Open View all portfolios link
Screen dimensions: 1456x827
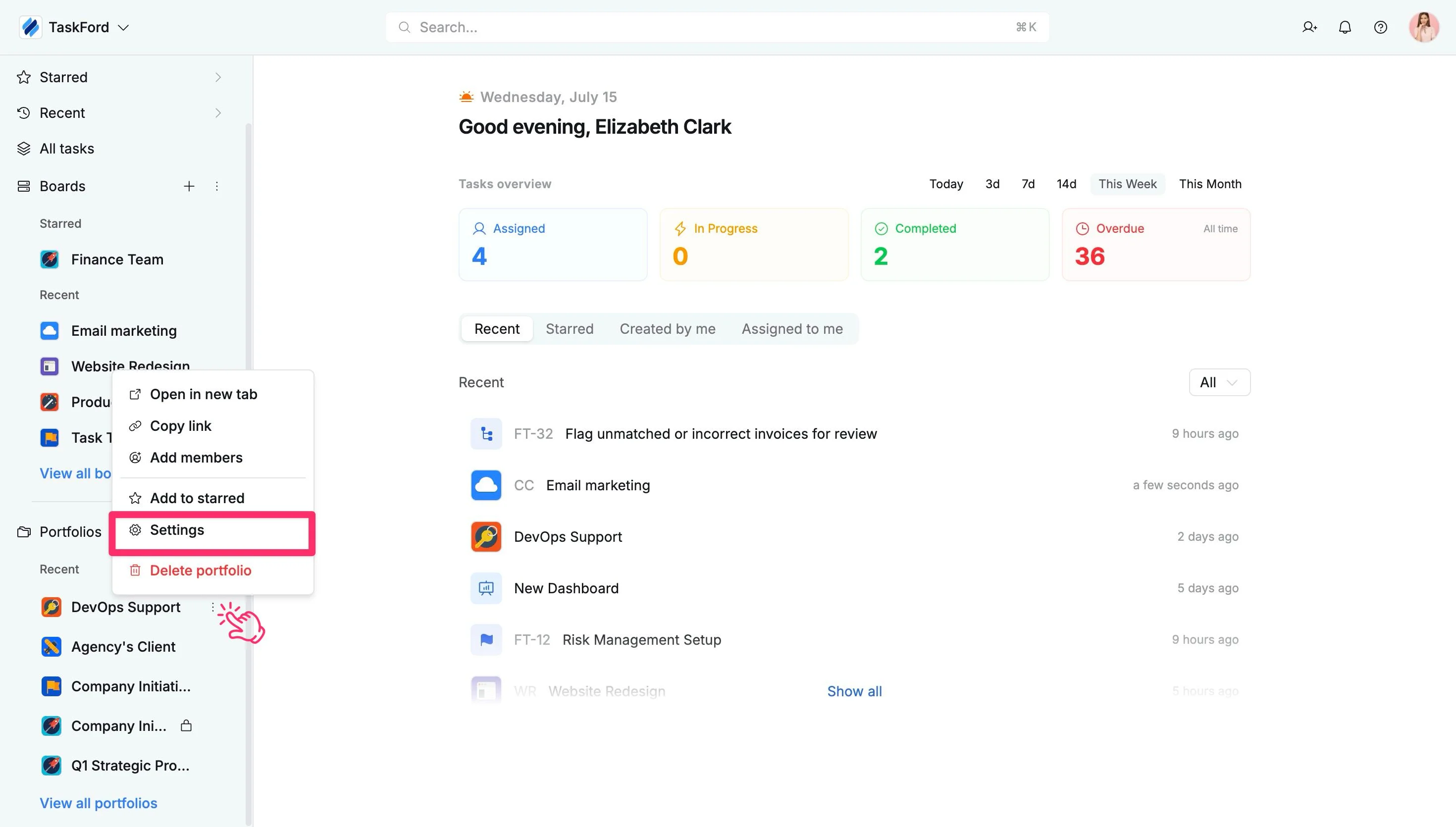(x=98, y=803)
